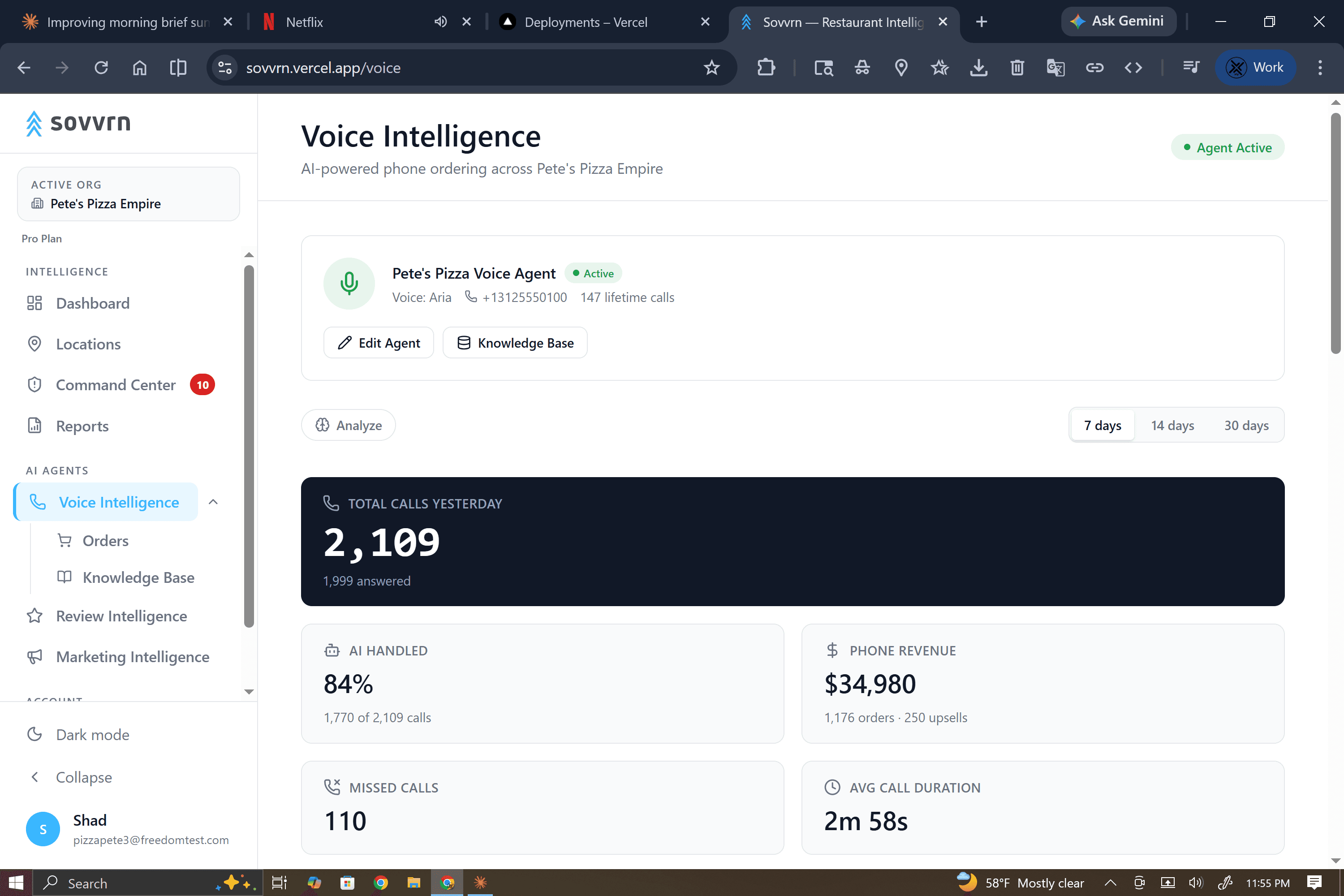1344x896 pixels.
Task: Open Command Center with 10 notifications
Action: [x=116, y=384]
